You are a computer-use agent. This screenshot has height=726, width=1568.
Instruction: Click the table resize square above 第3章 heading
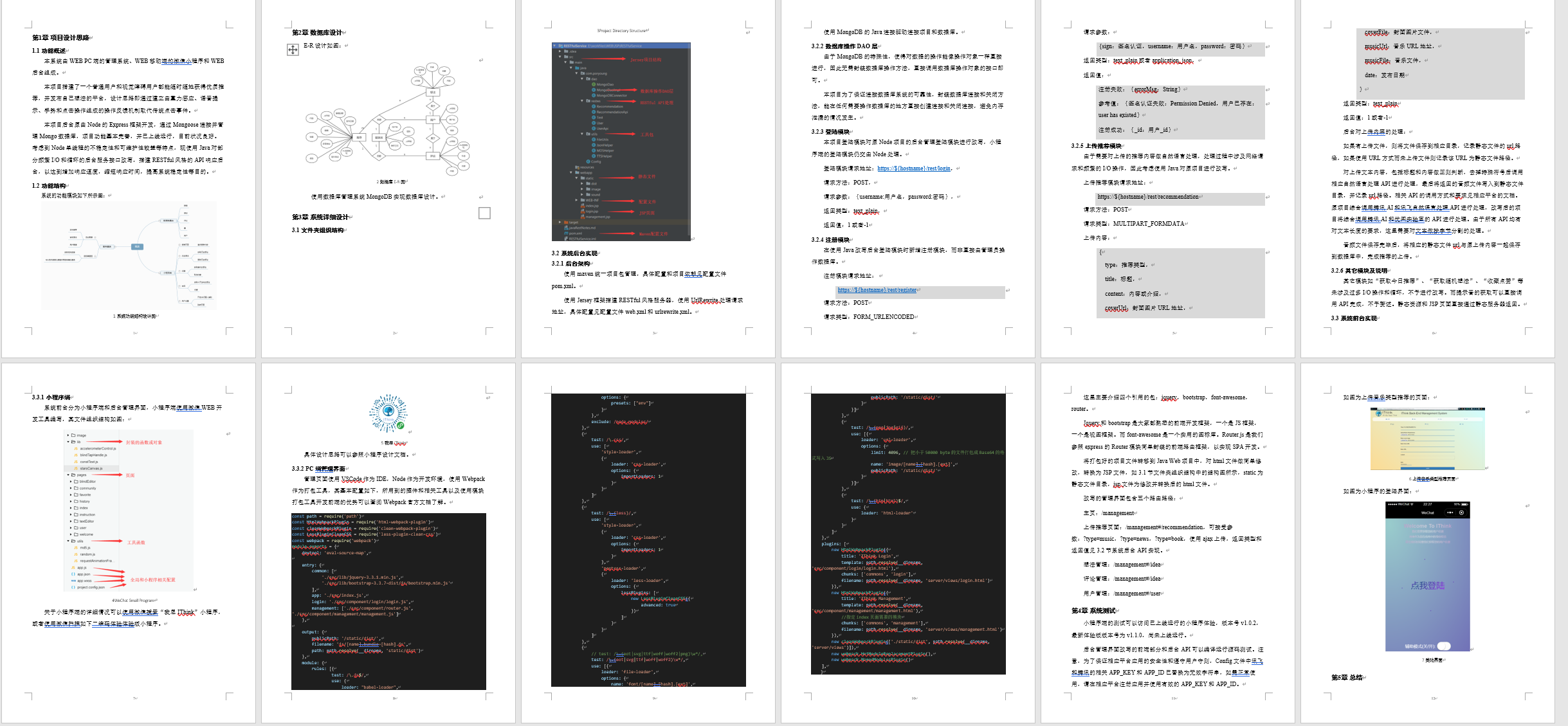484,213
